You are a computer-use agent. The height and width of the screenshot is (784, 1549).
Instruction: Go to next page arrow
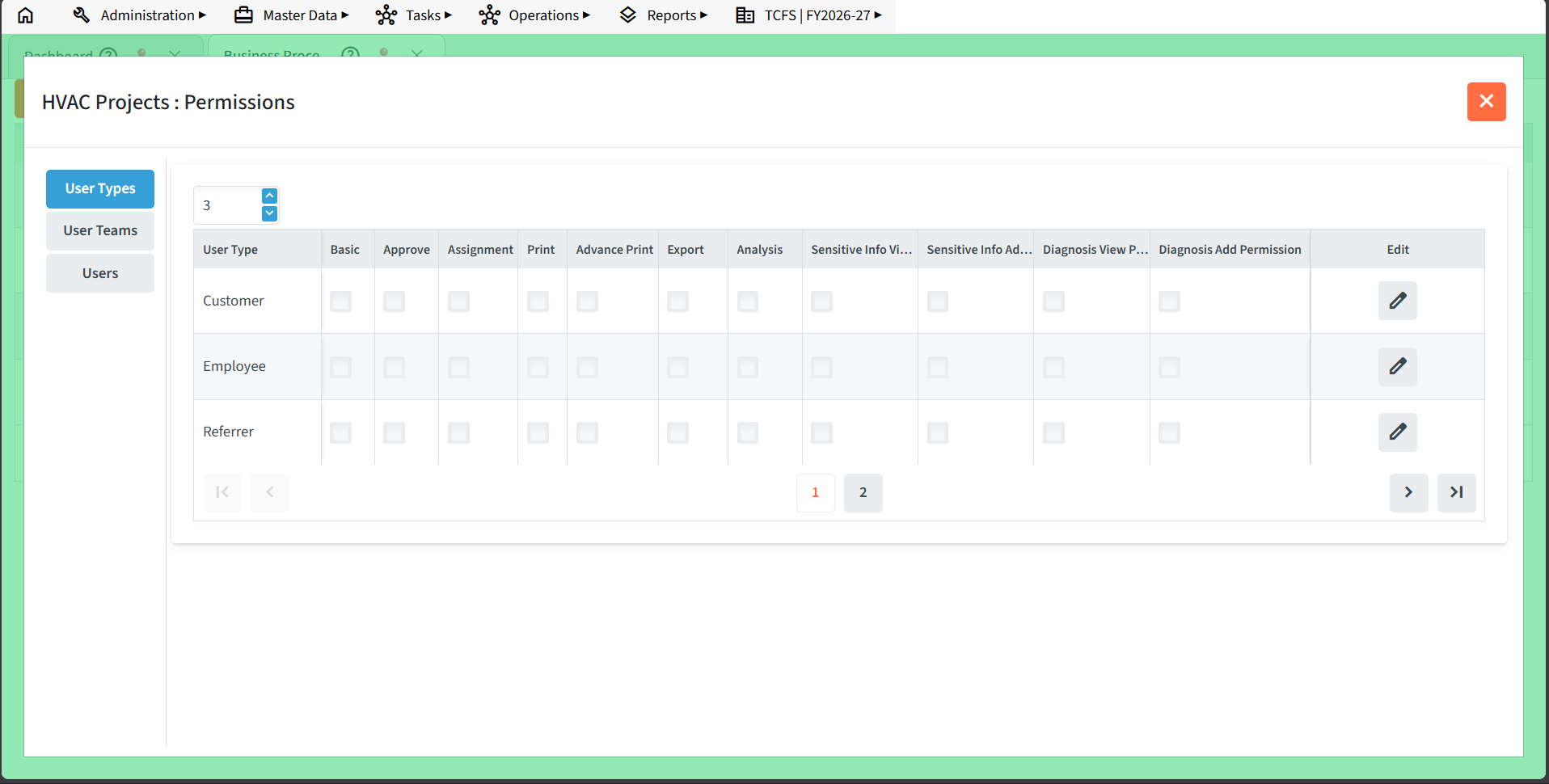[x=1409, y=492]
